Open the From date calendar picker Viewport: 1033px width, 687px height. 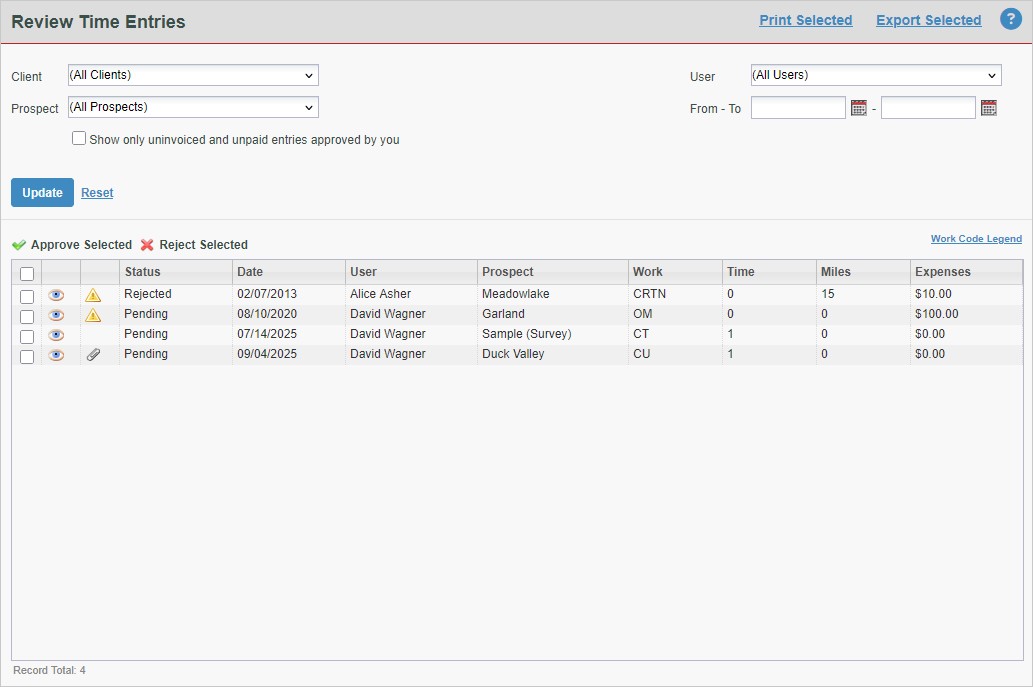click(x=858, y=108)
